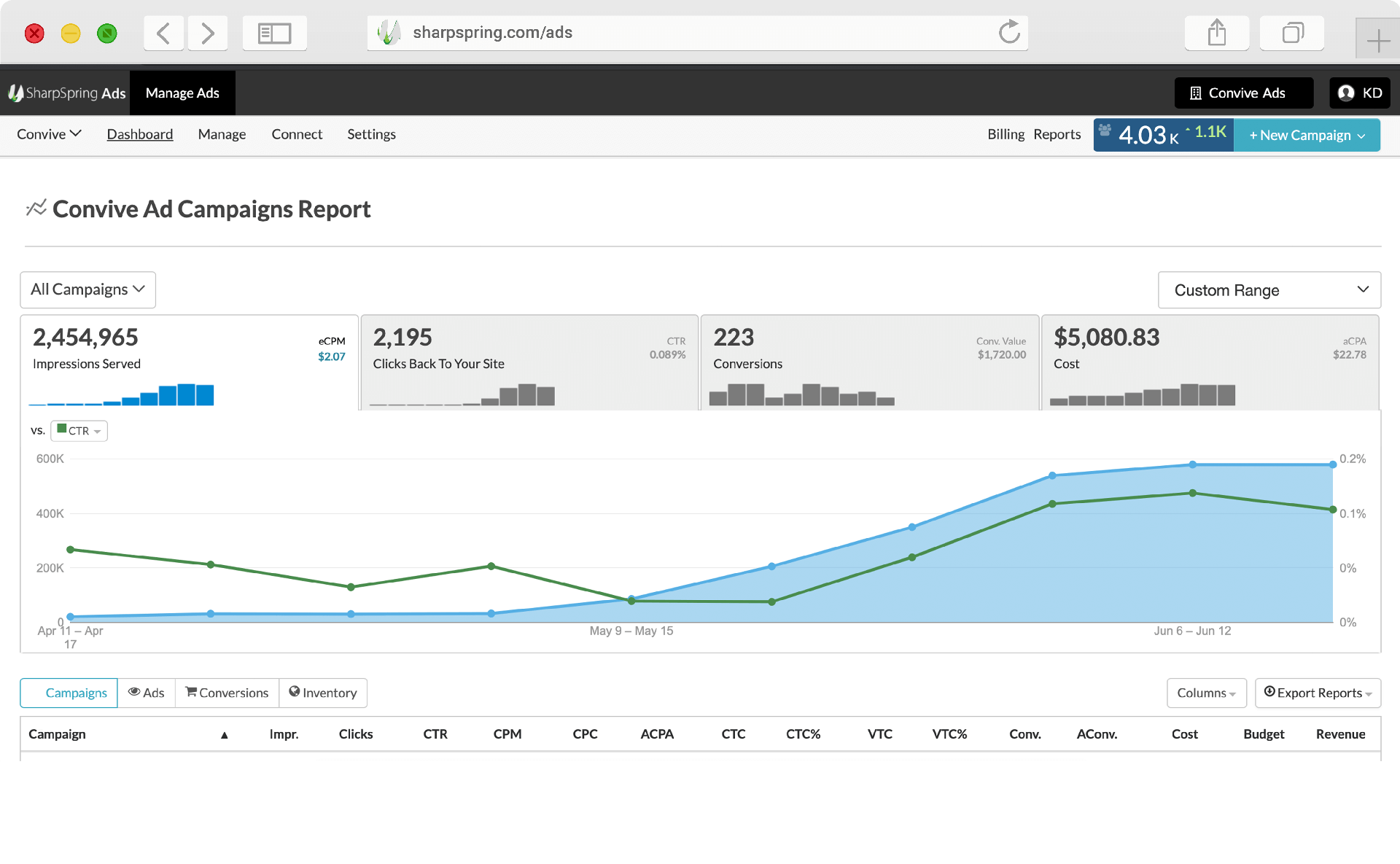This screenshot has height=864, width=1400.
Task: Select the Clicks Back To Your Site card
Action: [529, 362]
